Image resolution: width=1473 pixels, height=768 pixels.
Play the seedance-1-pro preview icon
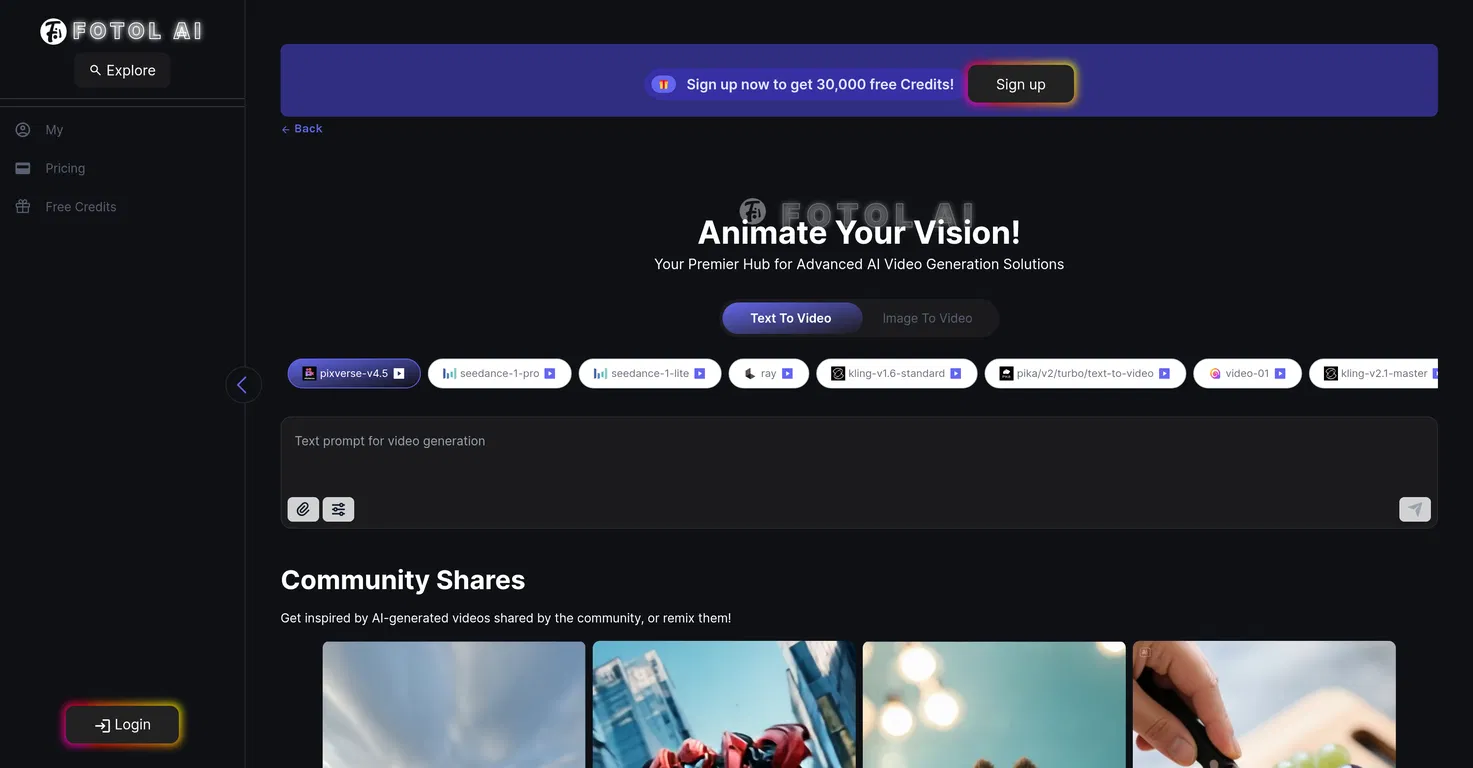point(550,374)
